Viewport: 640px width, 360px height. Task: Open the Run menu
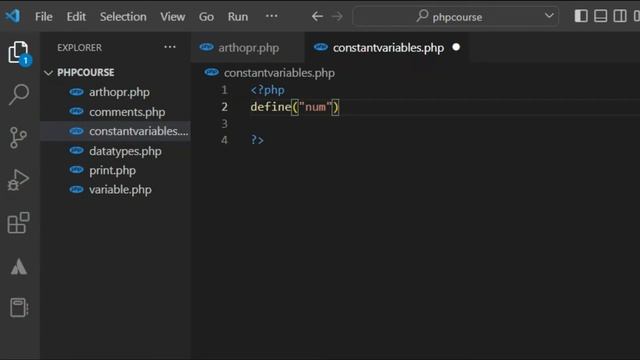pos(238,17)
